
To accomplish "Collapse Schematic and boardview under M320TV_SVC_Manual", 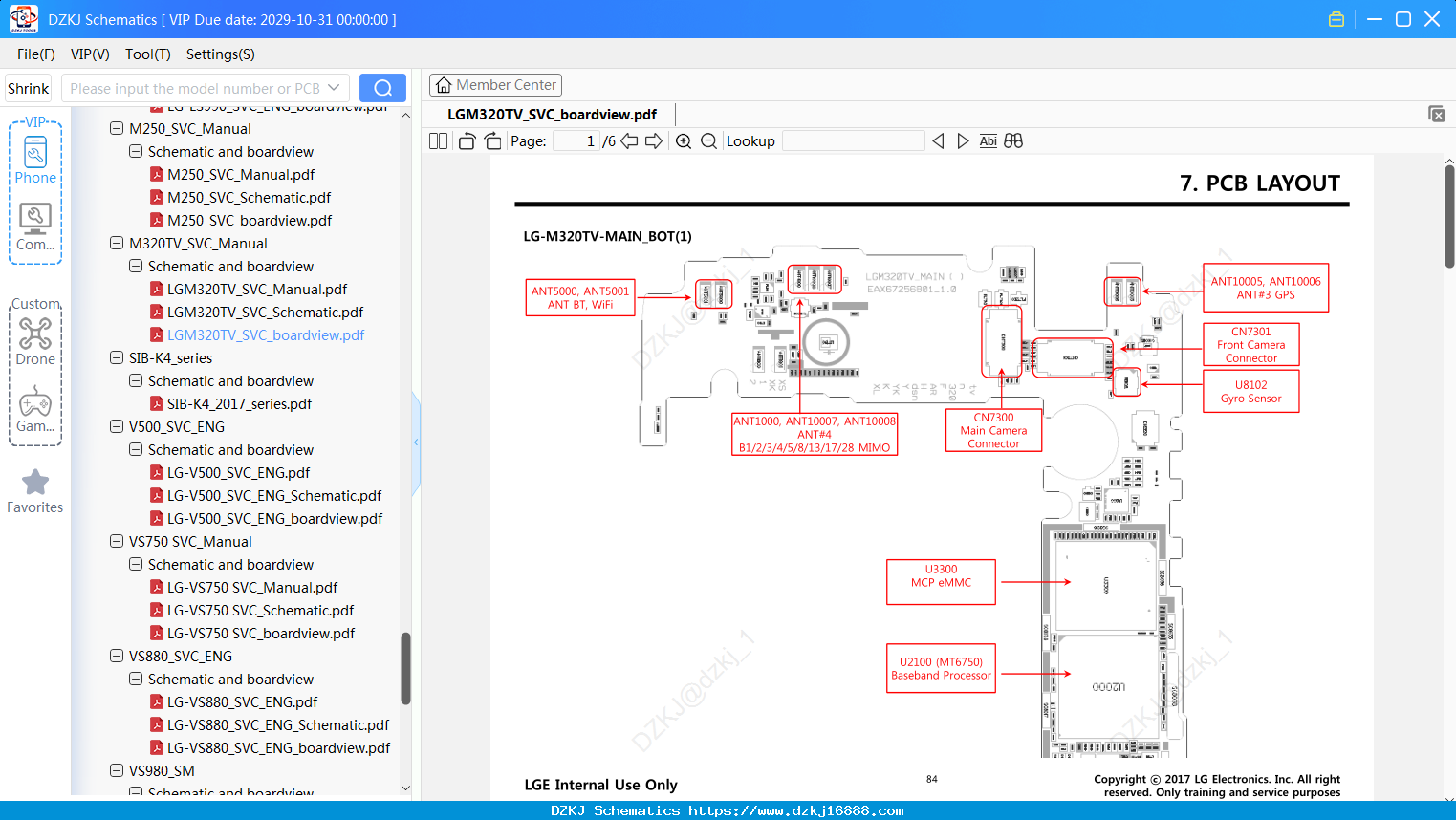I will 136,266.
